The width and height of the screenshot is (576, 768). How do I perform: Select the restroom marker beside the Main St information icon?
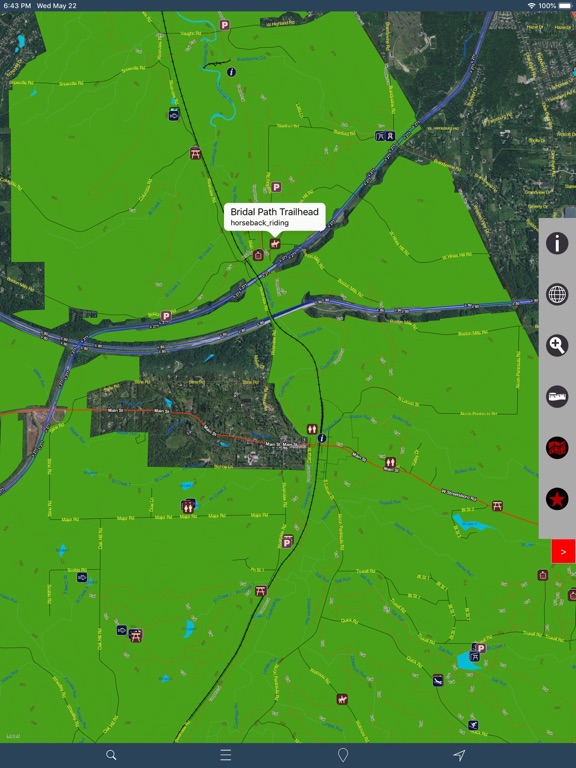click(x=312, y=429)
